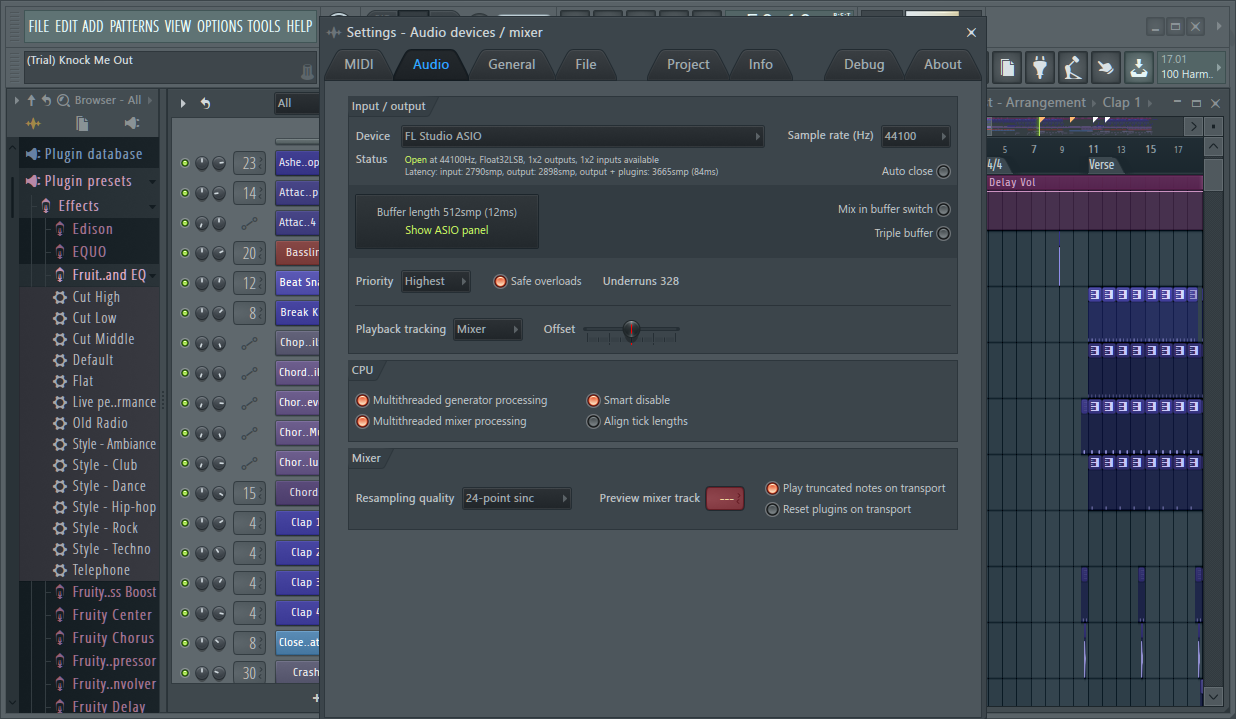Screen dimensions: 1236x719
Task: Click the gear icon beside Cut High
Action: 60,297
